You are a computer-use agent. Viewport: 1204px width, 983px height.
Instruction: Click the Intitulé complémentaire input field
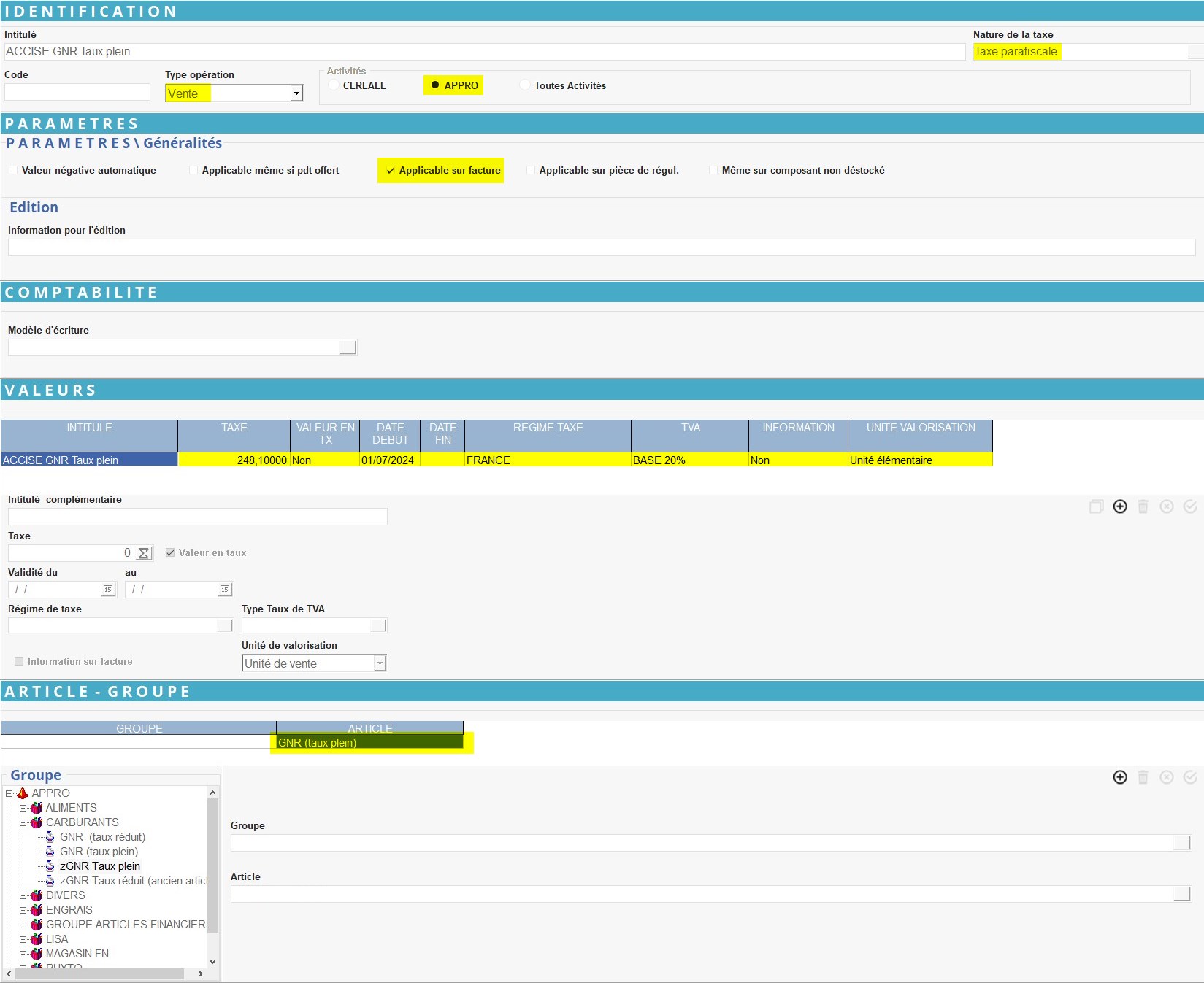click(197, 517)
